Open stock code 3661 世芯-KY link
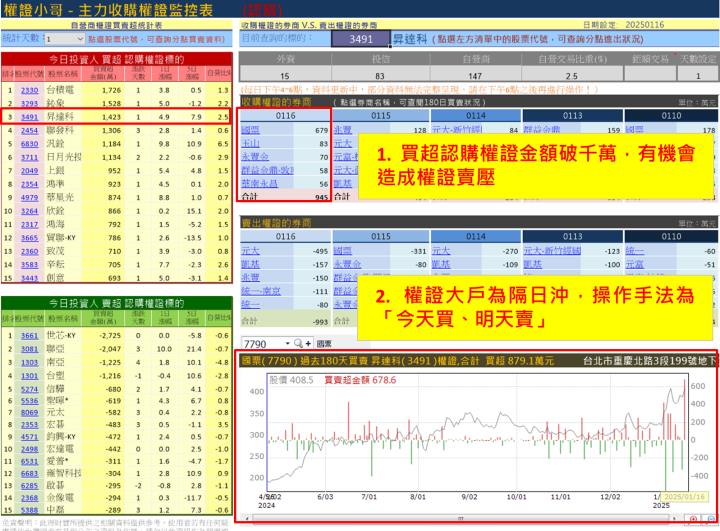The width and height of the screenshot is (720, 531). click(x=29, y=335)
